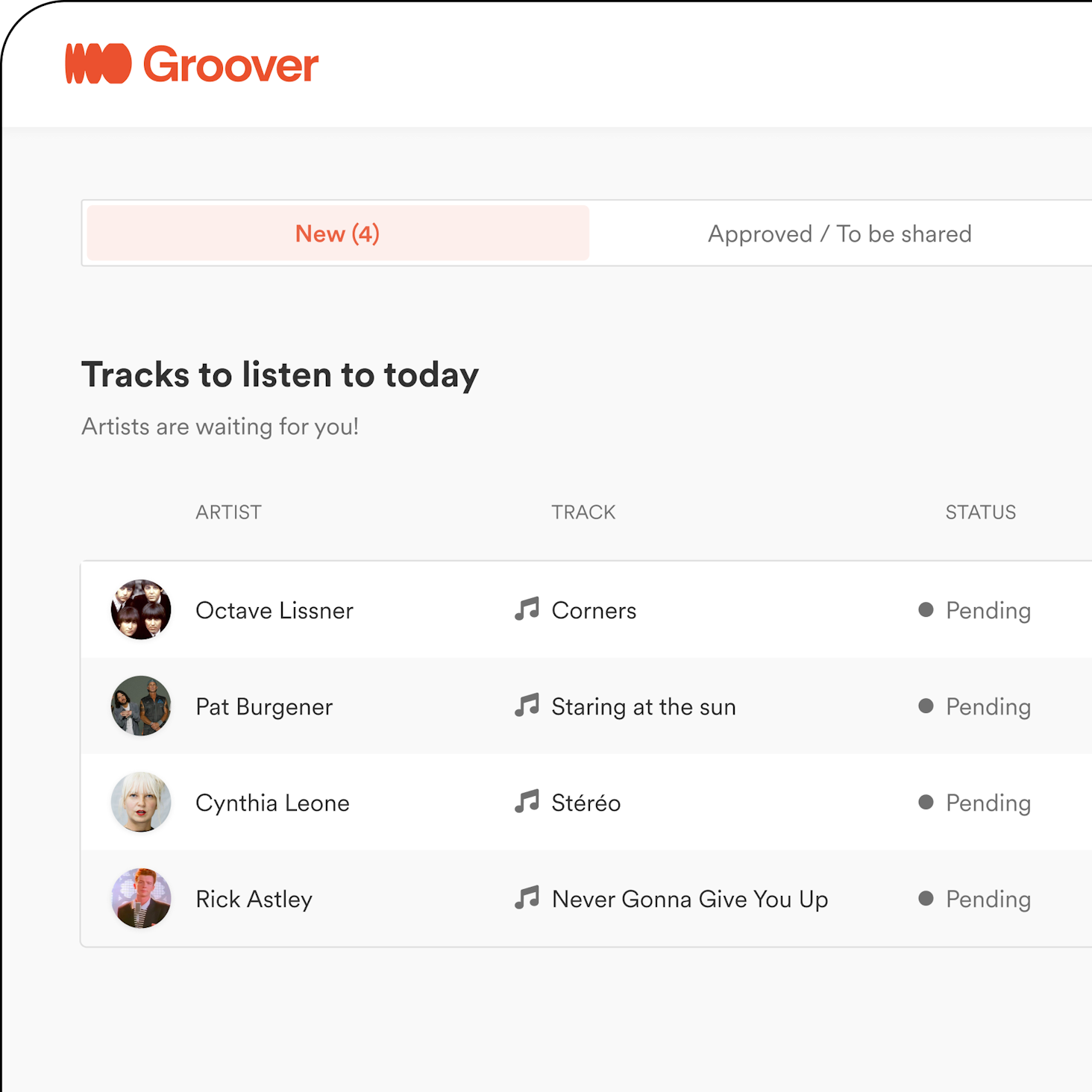
Task: Open the New (4) tab
Action: 338,233
